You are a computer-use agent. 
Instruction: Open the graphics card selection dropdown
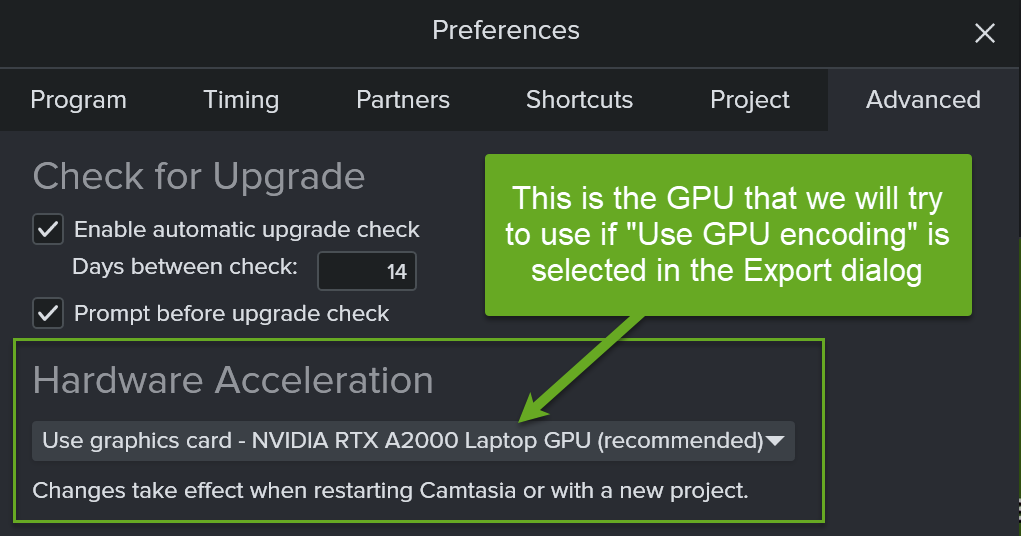[400, 441]
